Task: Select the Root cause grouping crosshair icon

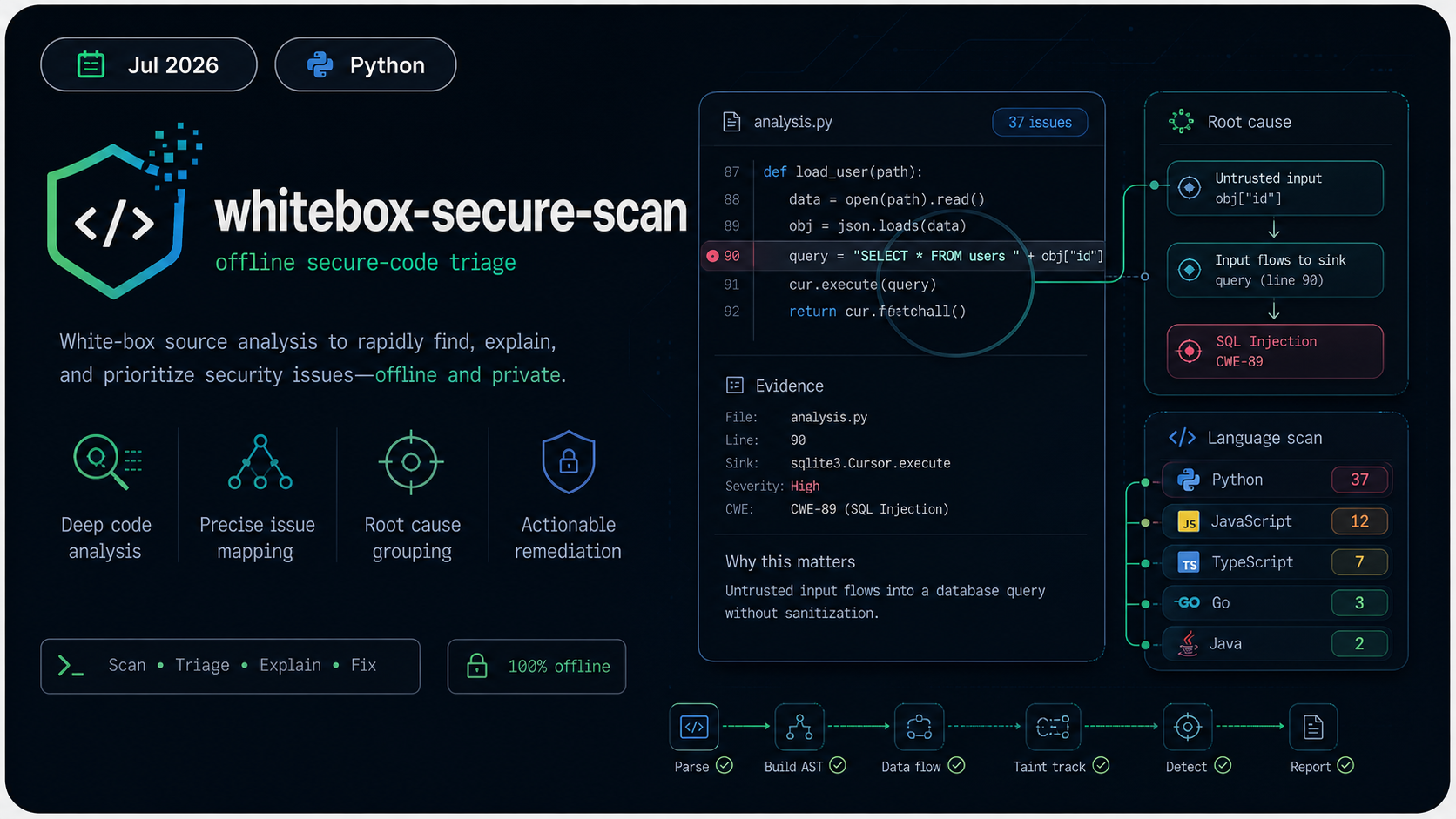Action: tap(411, 462)
